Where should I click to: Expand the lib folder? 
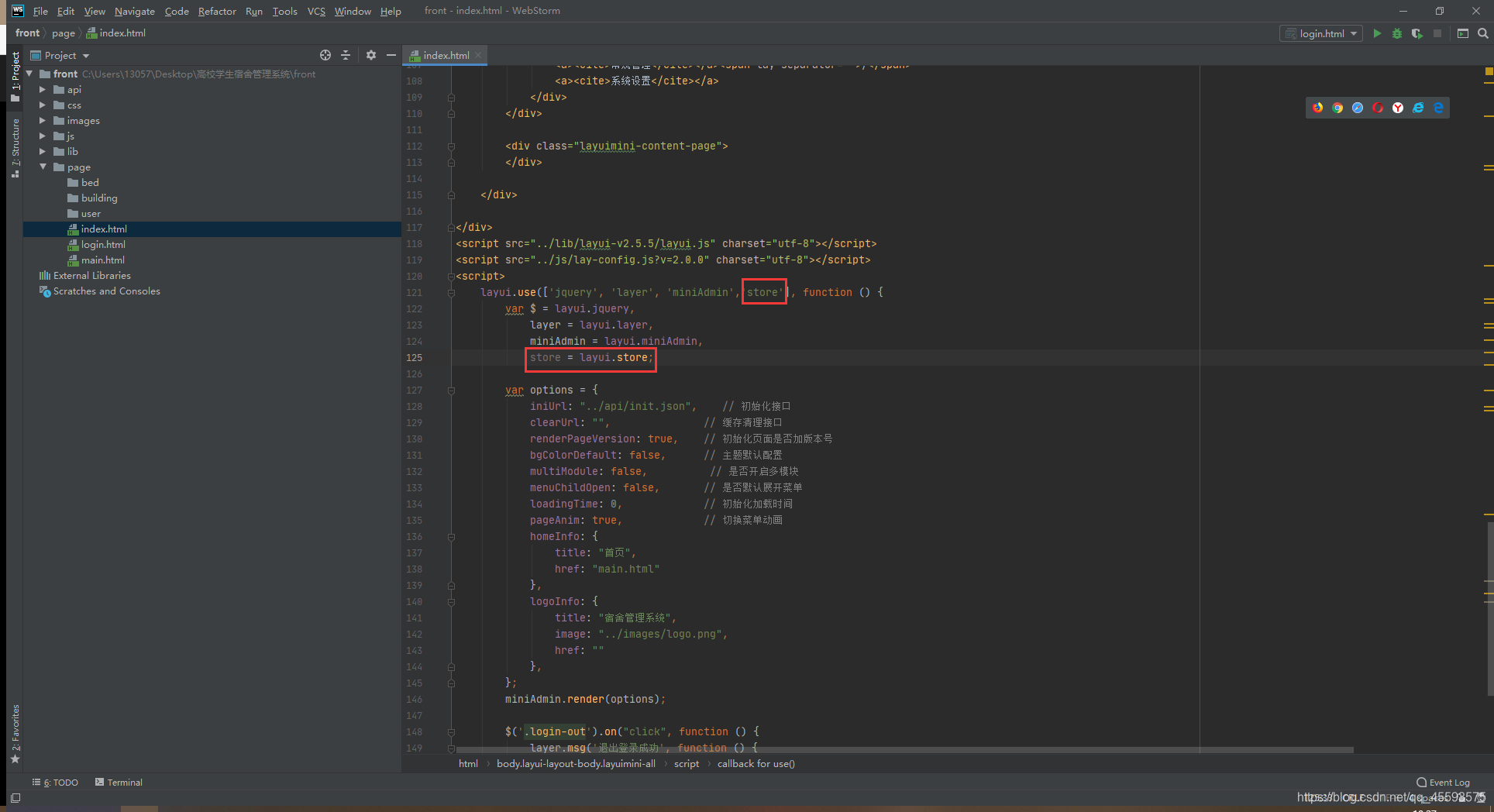pyautogui.click(x=43, y=152)
